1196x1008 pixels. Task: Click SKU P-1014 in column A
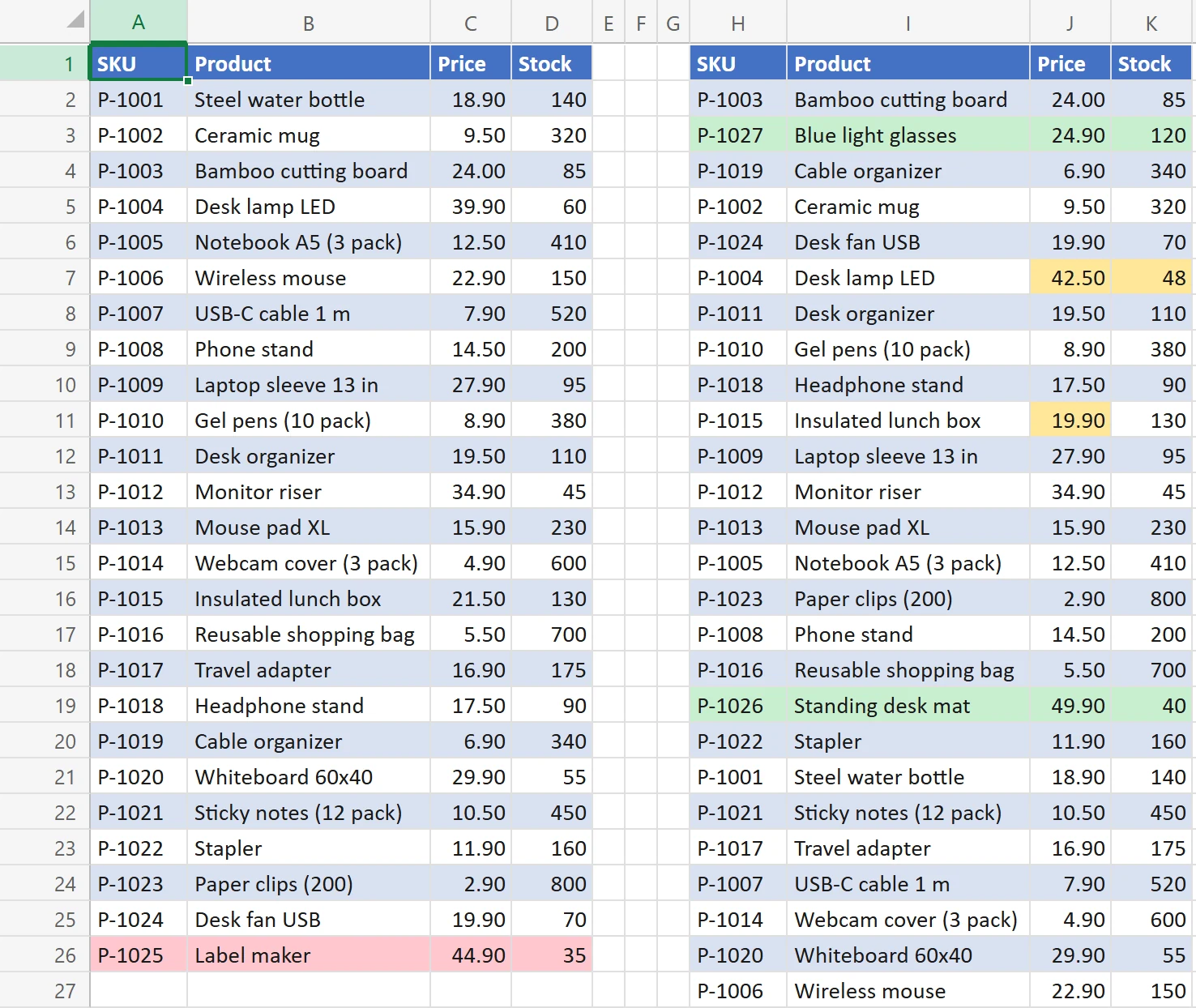pyautogui.click(x=139, y=563)
